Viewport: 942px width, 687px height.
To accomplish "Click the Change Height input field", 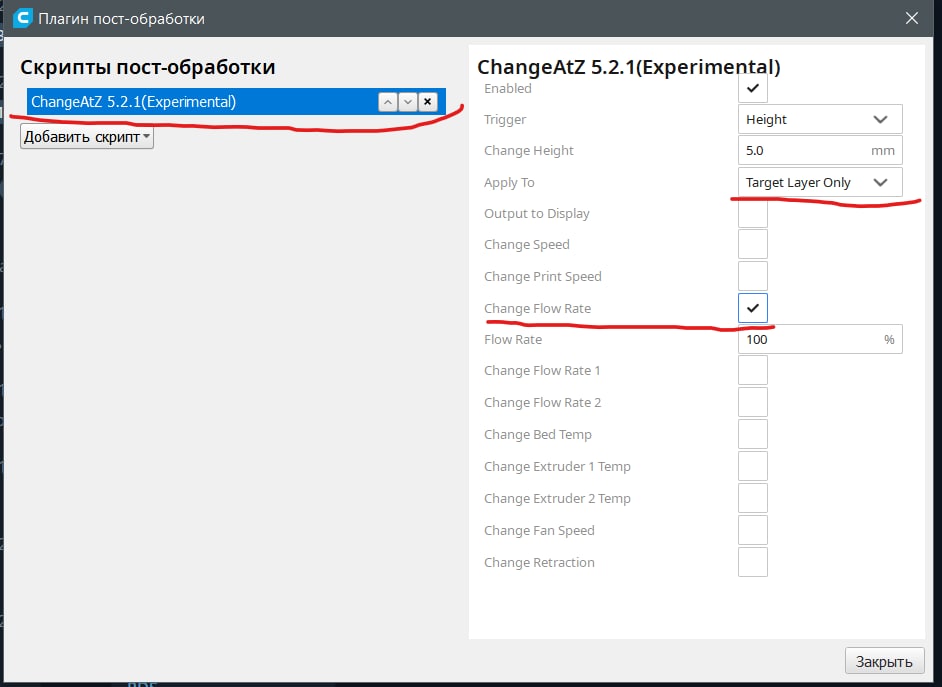I will click(x=820, y=151).
